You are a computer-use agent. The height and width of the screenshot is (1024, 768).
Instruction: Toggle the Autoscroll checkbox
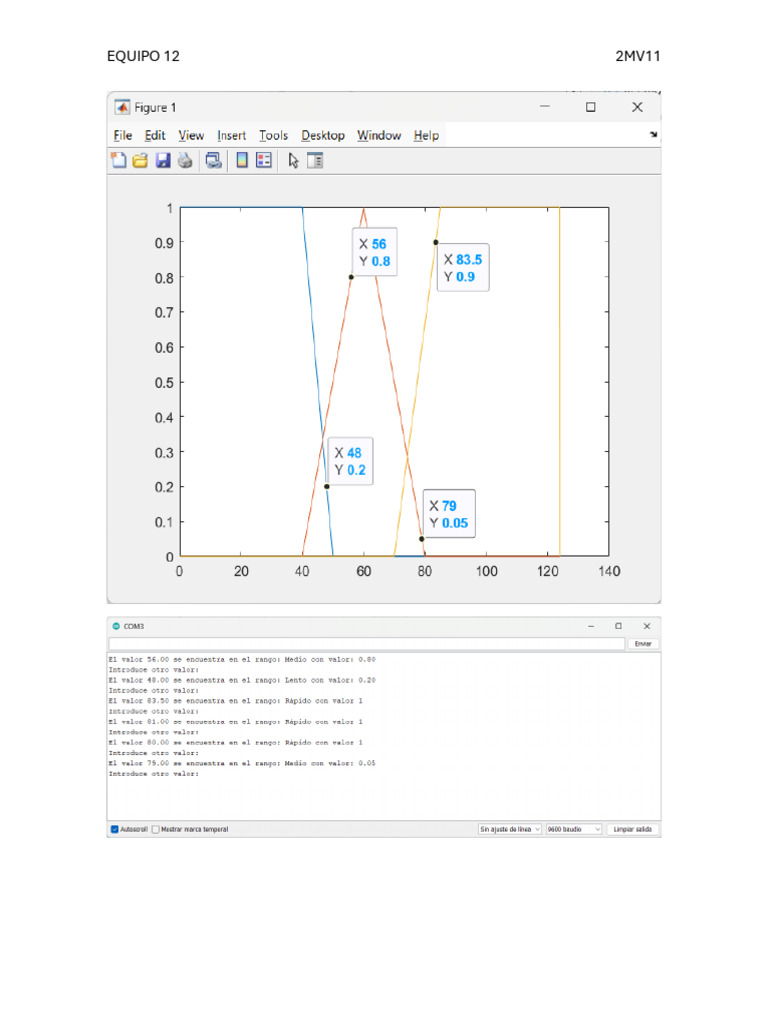tap(115, 829)
